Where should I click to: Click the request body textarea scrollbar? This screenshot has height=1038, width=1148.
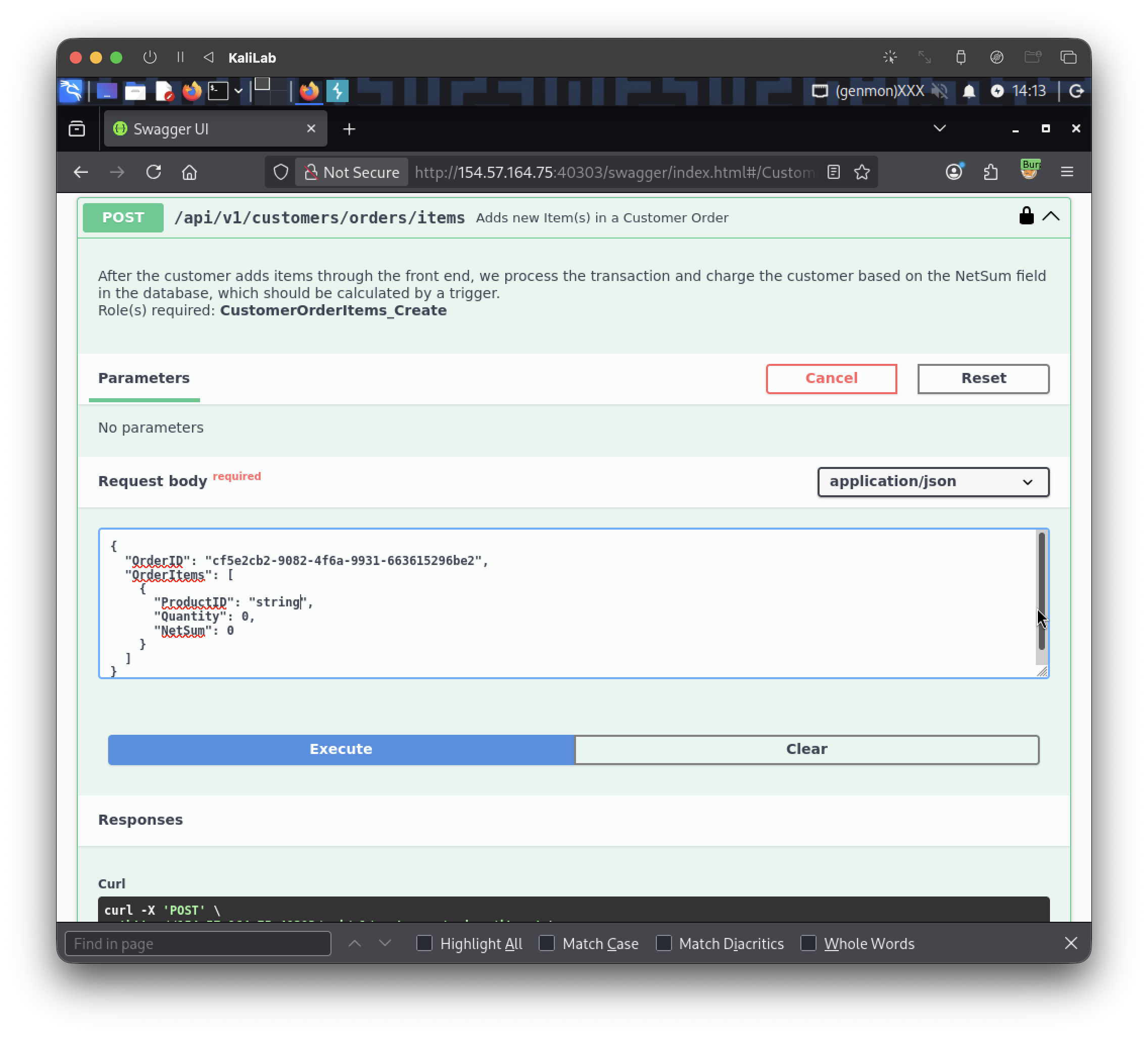[1041, 592]
